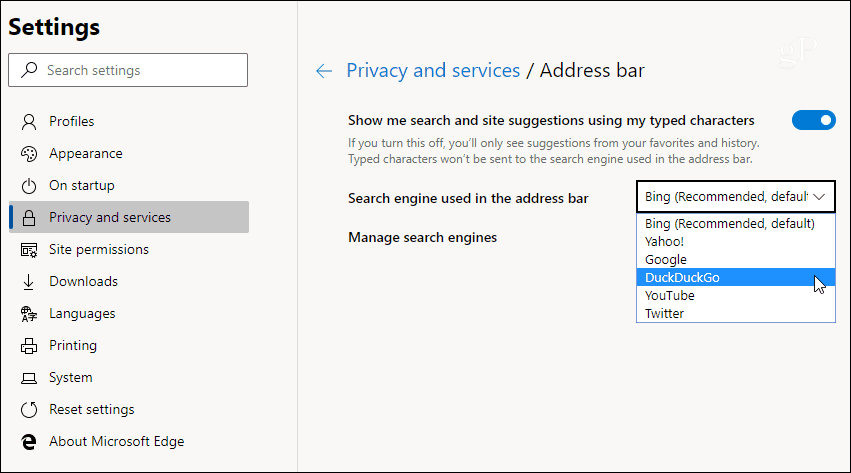Click the magnifier icon in search box
This screenshot has width=851, height=473.
(x=29, y=70)
